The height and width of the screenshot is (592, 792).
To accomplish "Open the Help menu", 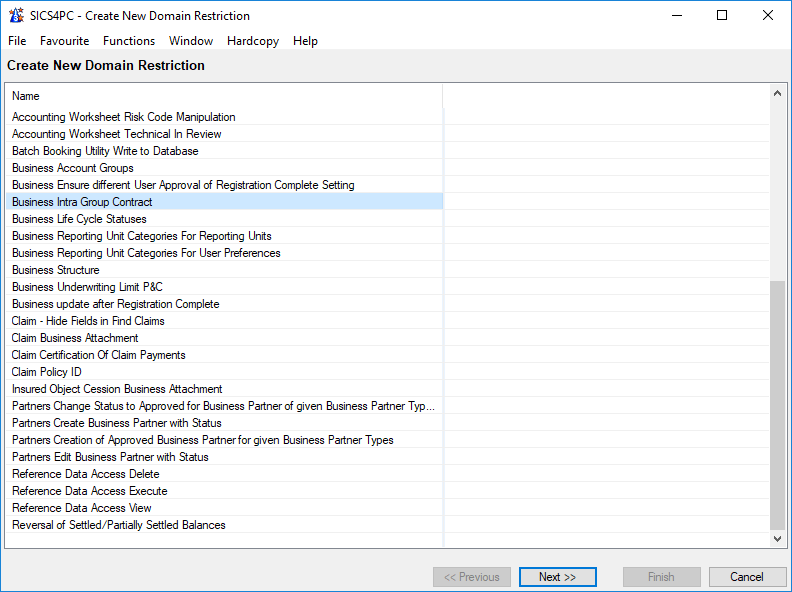I will [x=305, y=41].
